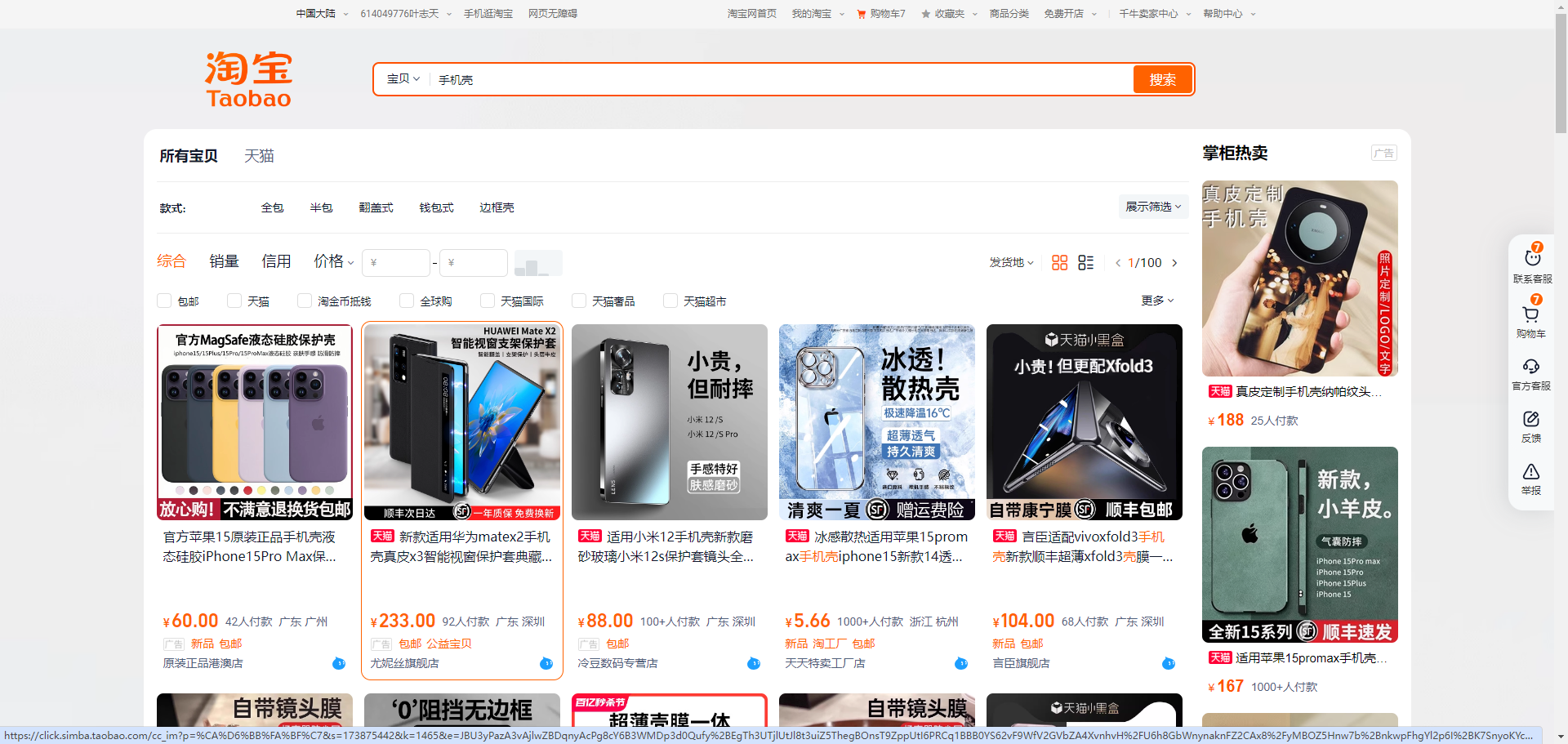The height and width of the screenshot is (744, 1568).
Task: Select 全包 style filter
Action: click(x=272, y=208)
